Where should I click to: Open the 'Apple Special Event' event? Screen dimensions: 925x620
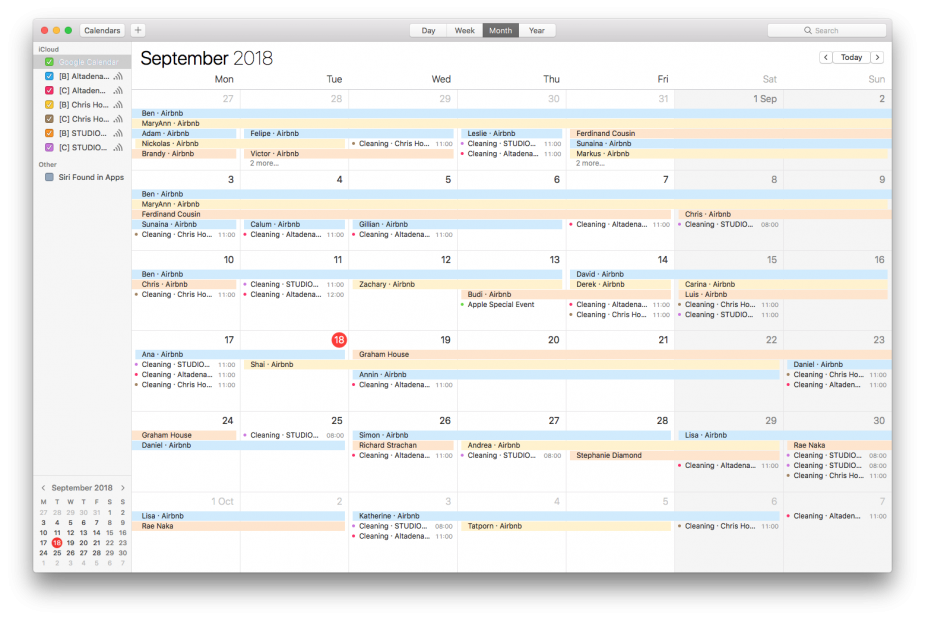click(x=500, y=304)
